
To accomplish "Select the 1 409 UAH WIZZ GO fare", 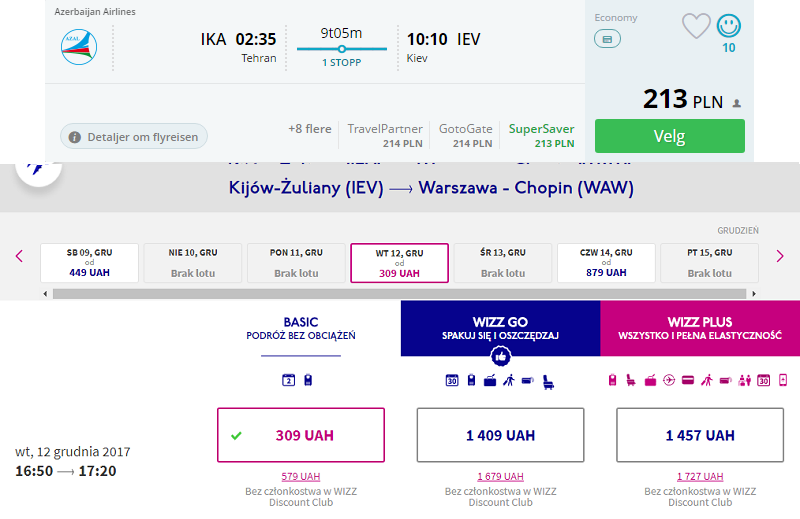I will [x=501, y=435].
